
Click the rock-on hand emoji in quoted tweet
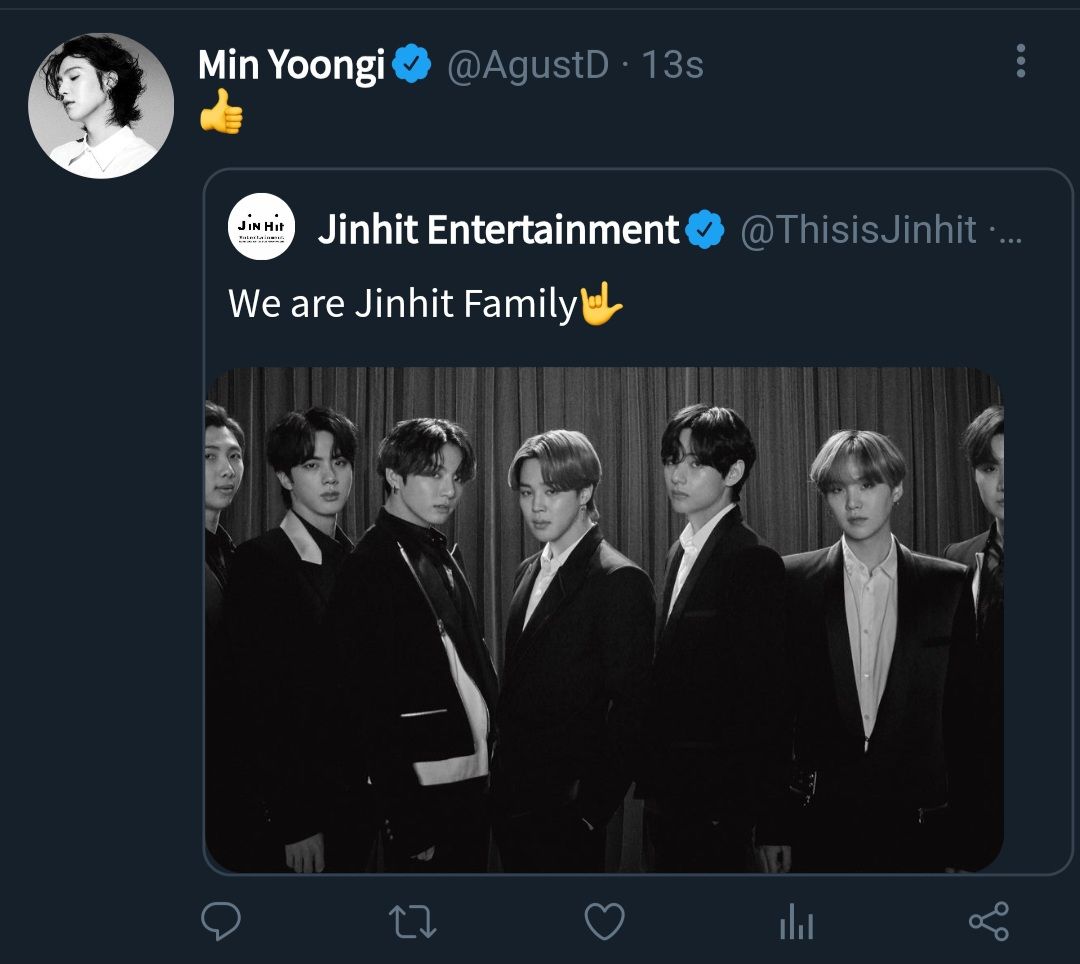[x=601, y=304]
